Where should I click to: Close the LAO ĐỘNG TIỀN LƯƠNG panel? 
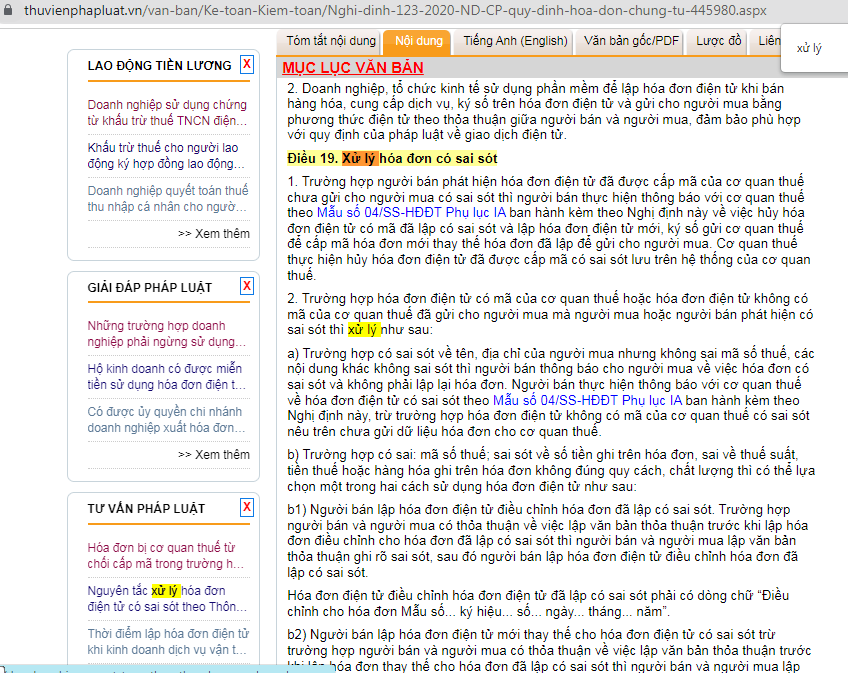click(x=247, y=65)
